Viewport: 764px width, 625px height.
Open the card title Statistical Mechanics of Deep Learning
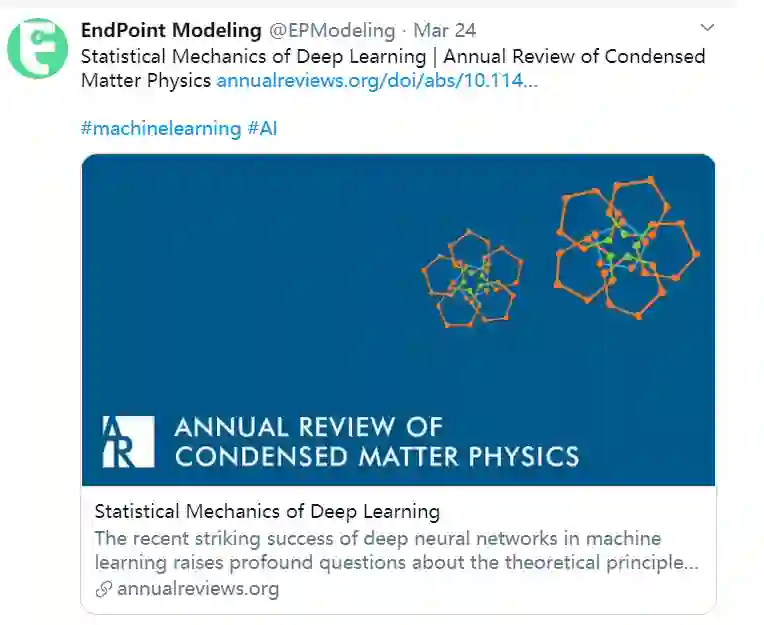(x=267, y=511)
